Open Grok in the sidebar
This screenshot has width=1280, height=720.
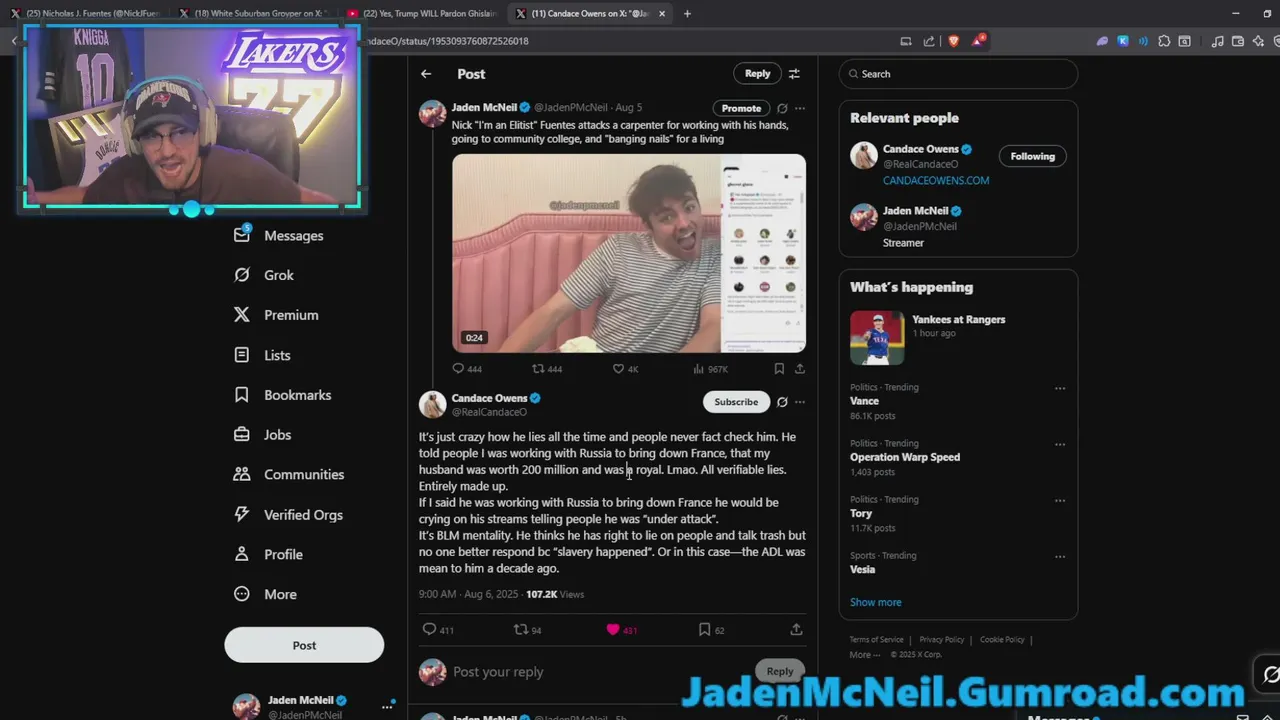coord(263,275)
